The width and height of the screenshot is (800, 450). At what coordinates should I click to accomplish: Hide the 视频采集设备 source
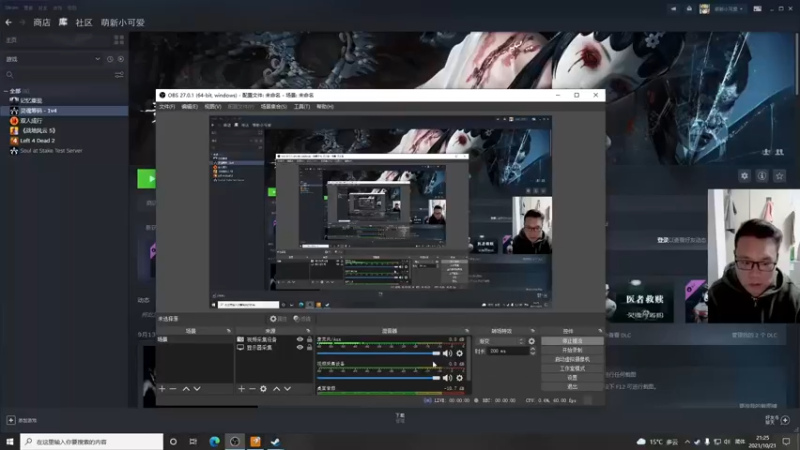coord(300,339)
